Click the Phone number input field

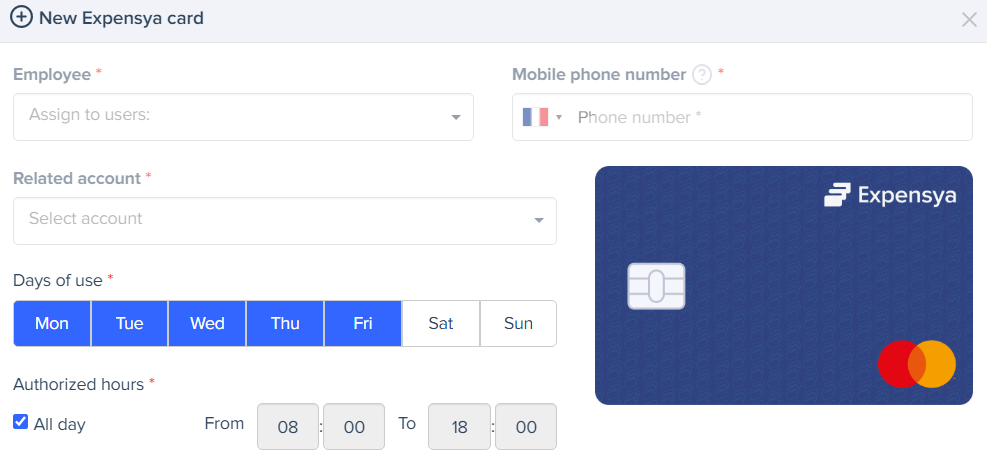770,117
